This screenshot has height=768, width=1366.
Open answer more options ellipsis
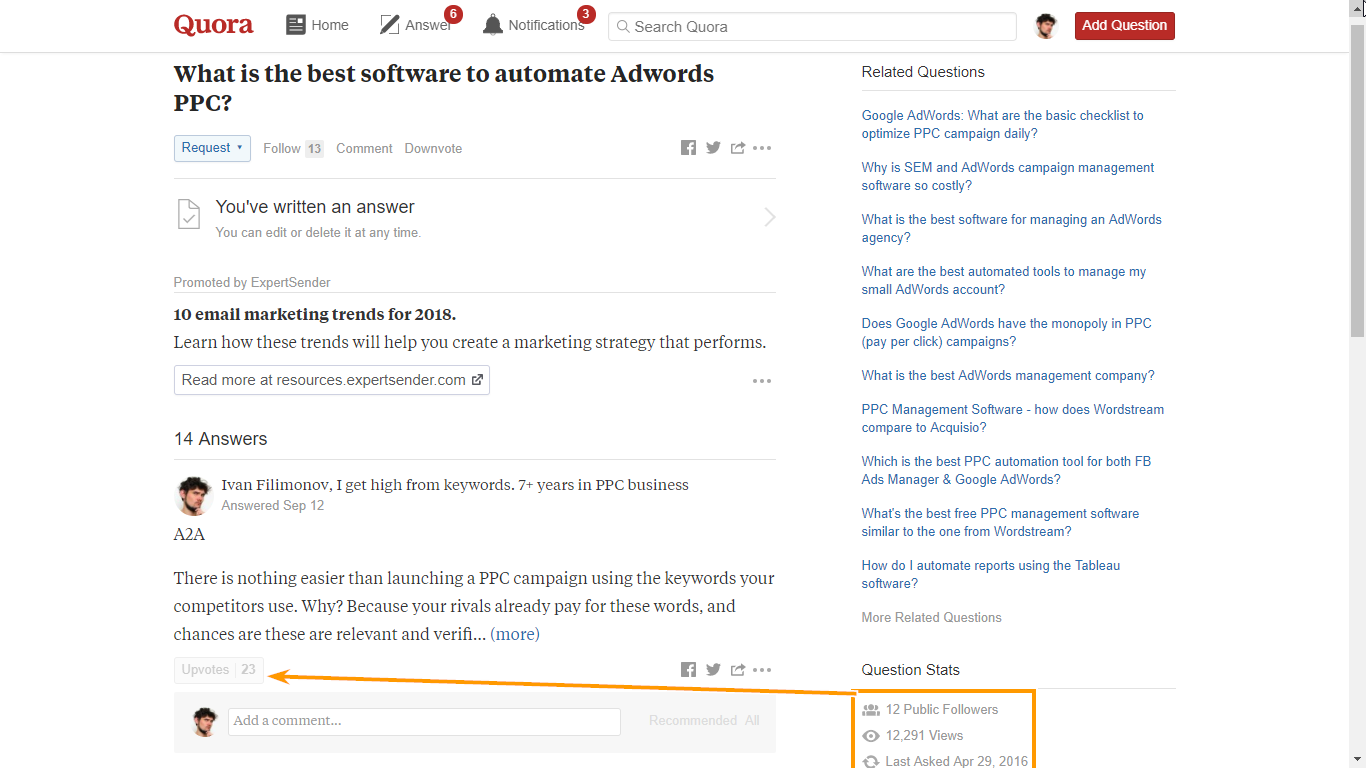pyautogui.click(x=762, y=670)
